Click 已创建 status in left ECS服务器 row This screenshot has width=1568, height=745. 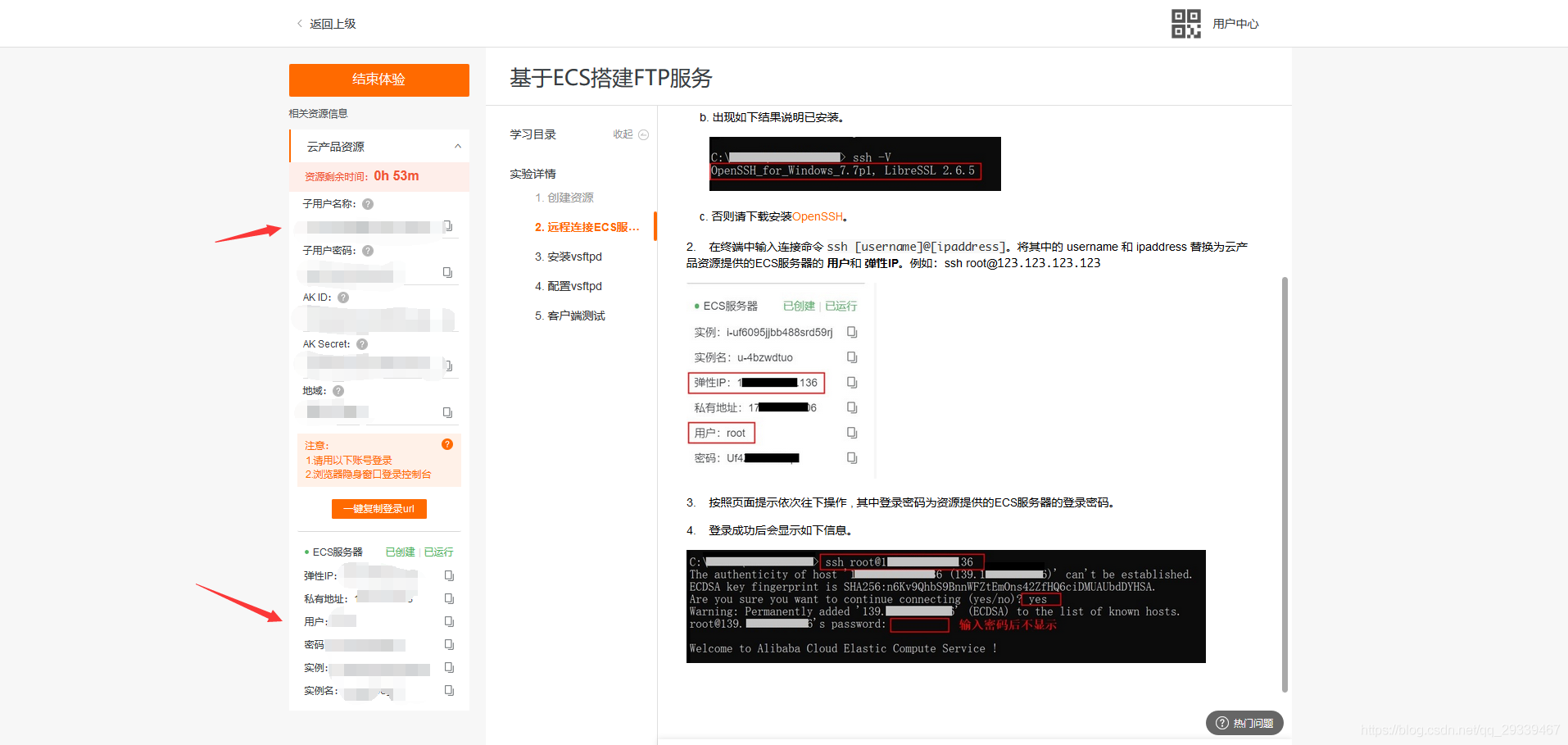pos(400,552)
